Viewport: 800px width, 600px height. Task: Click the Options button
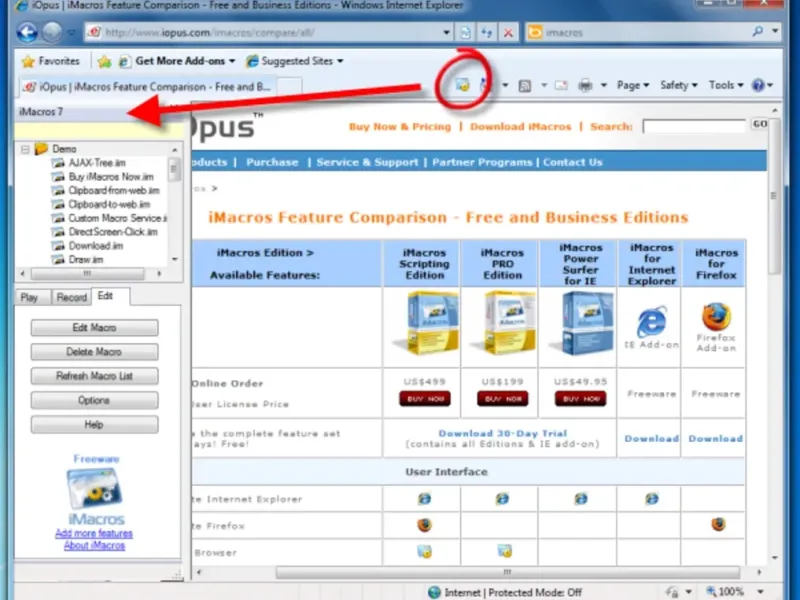coord(94,400)
